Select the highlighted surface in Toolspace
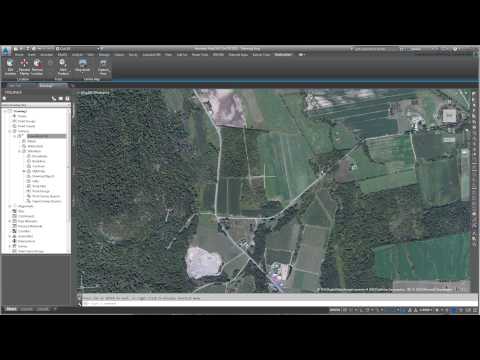Image resolution: width=480 pixels, height=360 pixels. pyautogui.click(x=47, y=136)
